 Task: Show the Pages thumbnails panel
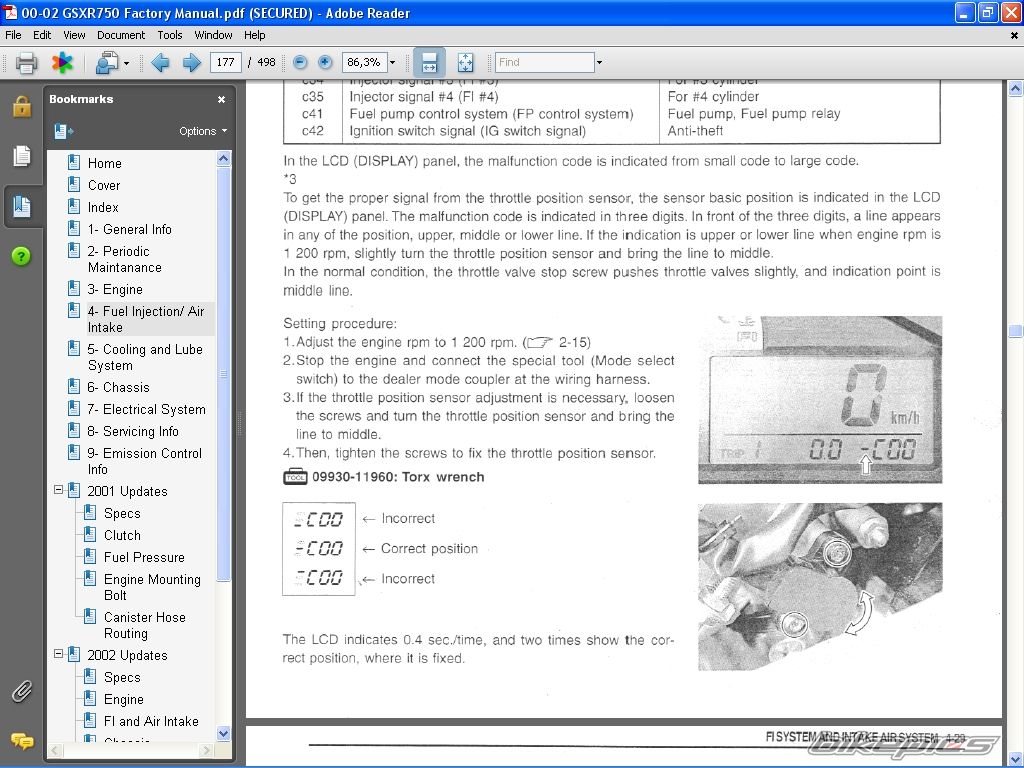click(22, 156)
